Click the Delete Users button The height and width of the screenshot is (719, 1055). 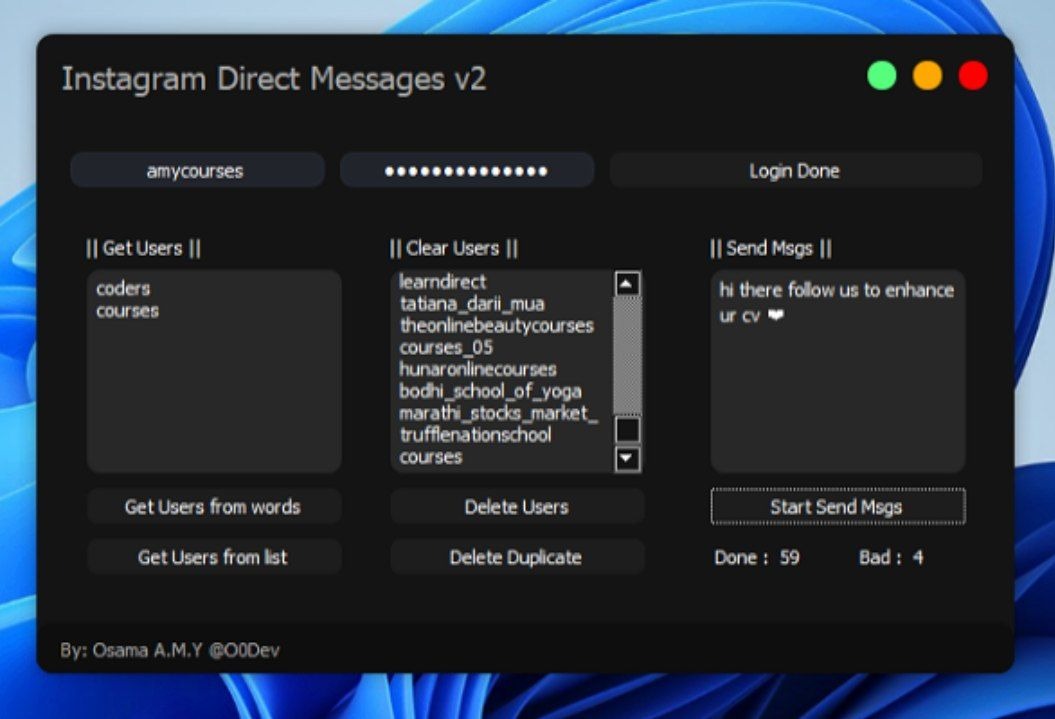tap(517, 506)
